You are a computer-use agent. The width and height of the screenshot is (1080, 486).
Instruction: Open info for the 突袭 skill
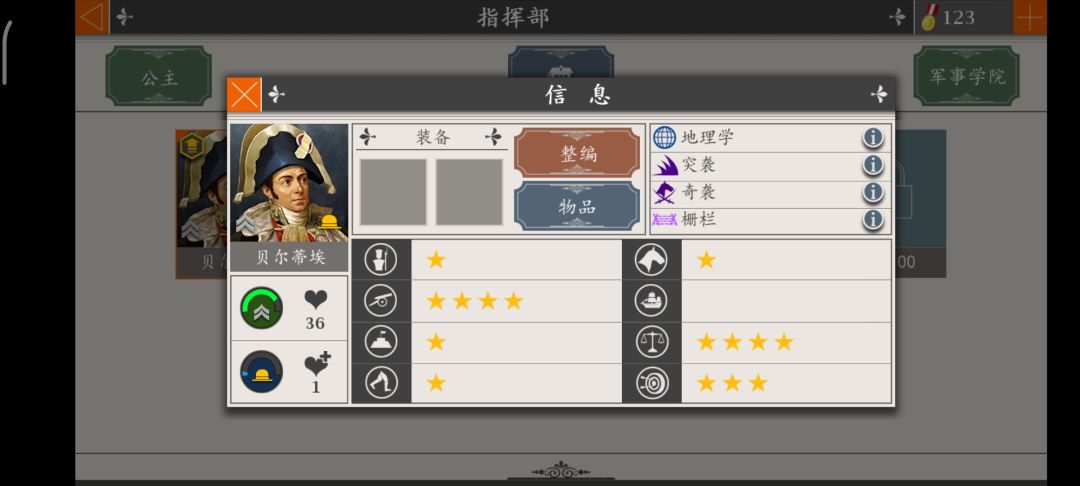pyautogui.click(x=873, y=165)
